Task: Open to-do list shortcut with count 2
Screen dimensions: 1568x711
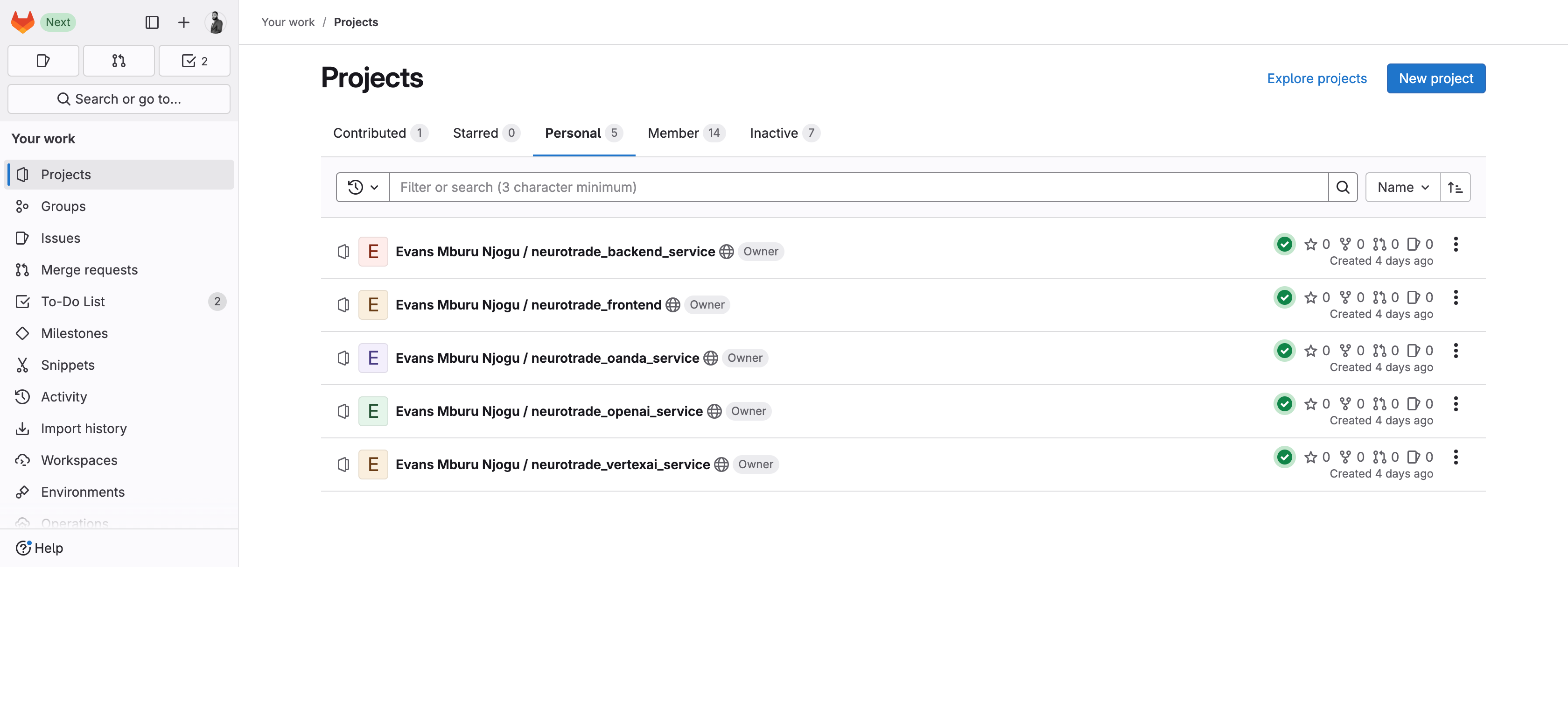Action: pyautogui.click(x=194, y=61)
